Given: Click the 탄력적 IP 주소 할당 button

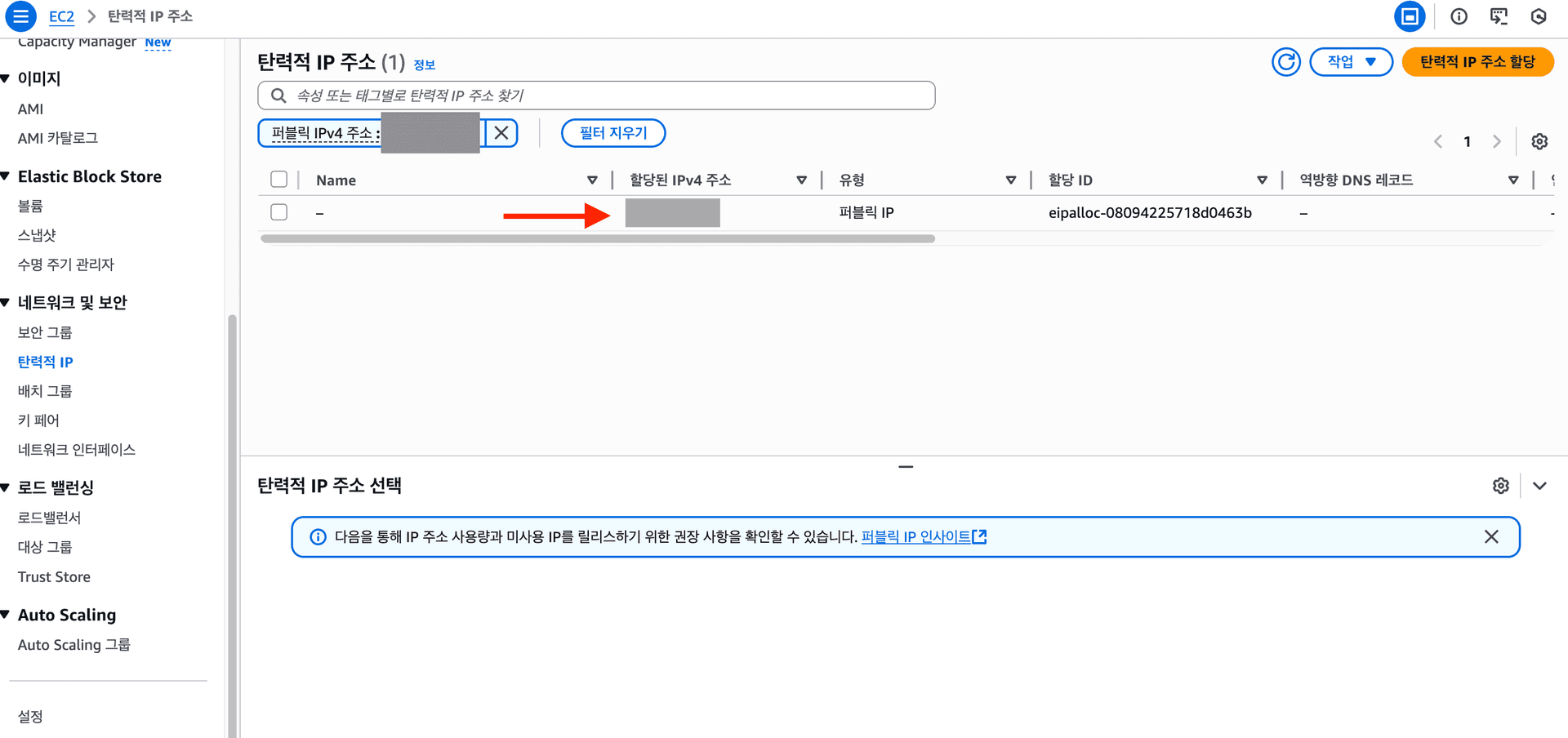Looking at the screenshot, I should point(1477,61).
